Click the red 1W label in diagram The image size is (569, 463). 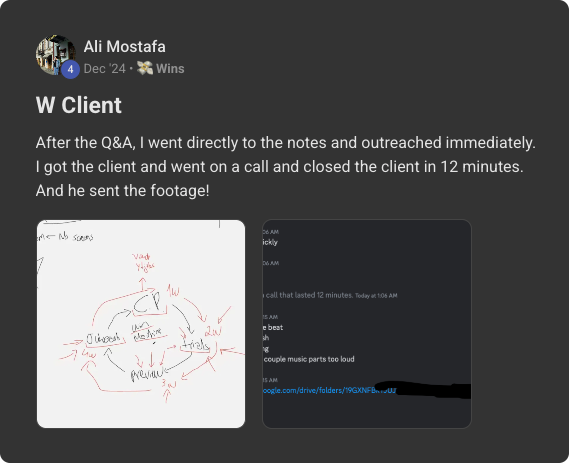pyautogui.click(x=173, y=291)
